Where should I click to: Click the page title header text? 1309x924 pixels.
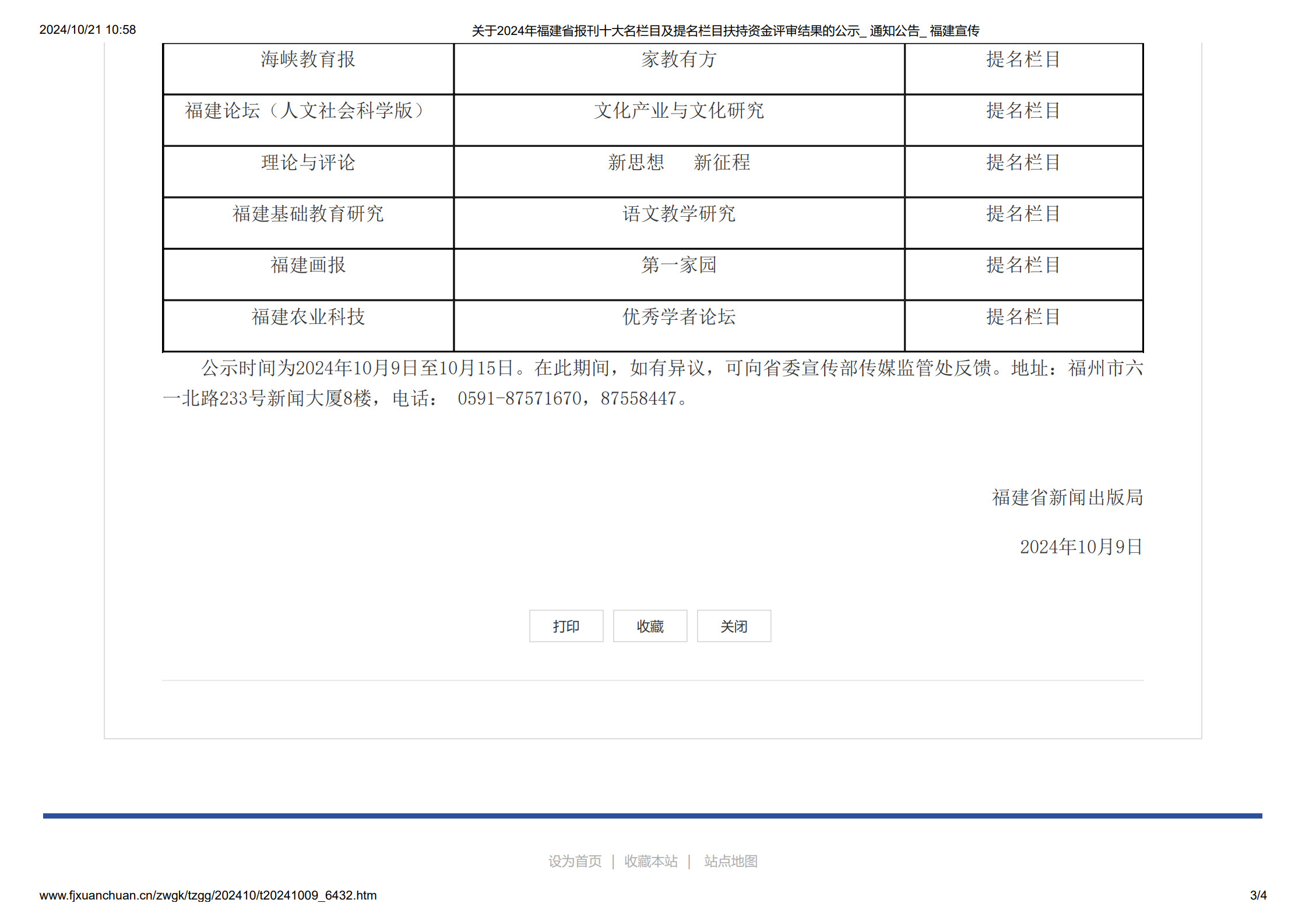[x=725, y=30]
